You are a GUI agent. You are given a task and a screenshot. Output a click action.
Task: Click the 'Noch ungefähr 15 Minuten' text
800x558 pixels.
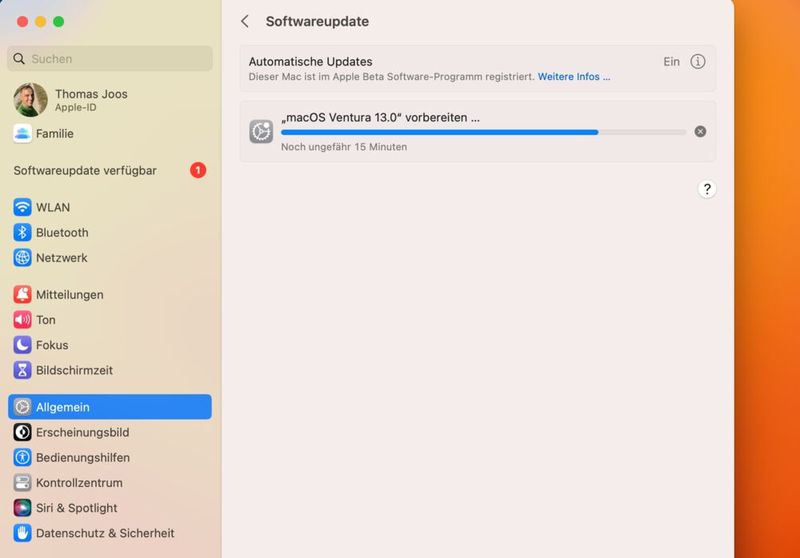click(344, 147)
